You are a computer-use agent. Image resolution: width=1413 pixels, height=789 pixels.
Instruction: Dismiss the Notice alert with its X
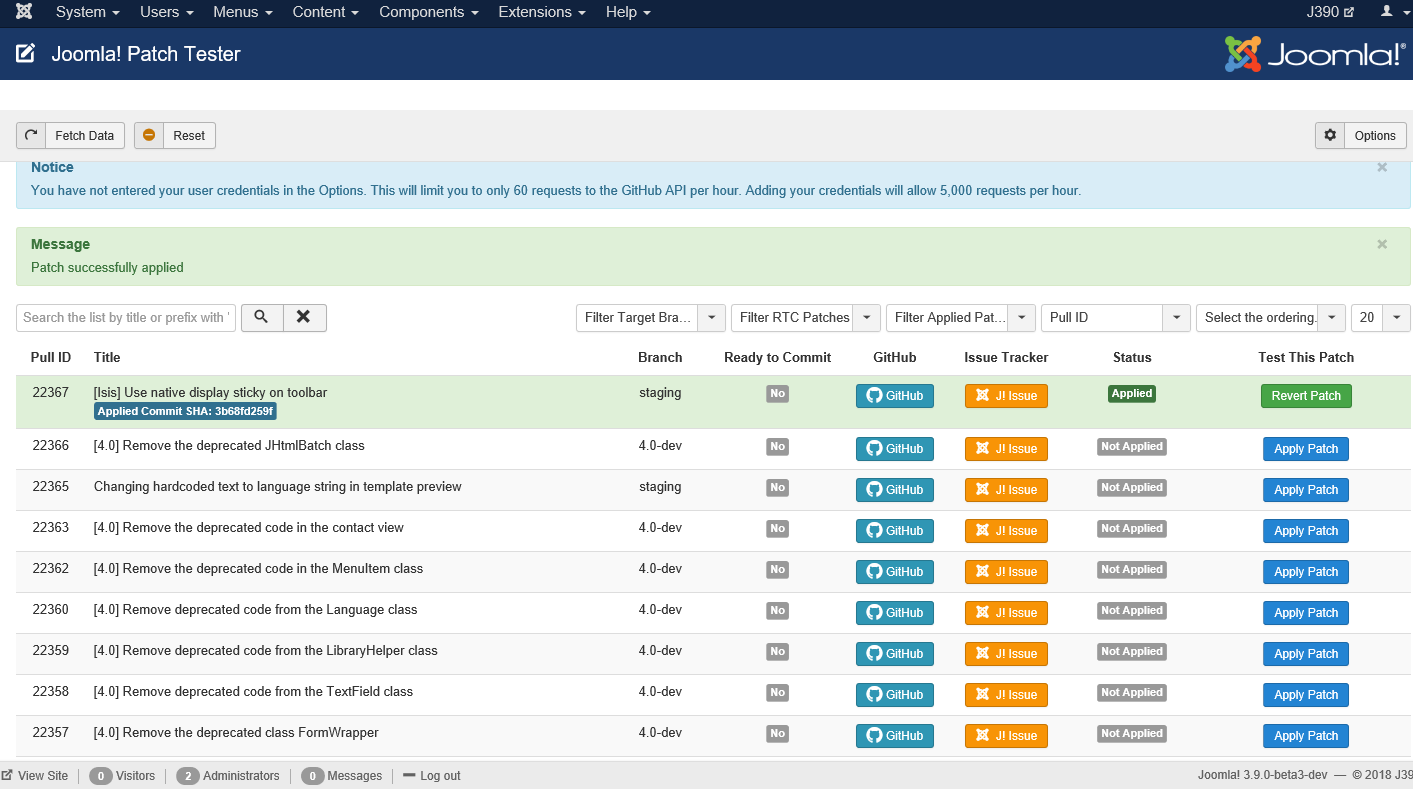[x=1382, y=167]
